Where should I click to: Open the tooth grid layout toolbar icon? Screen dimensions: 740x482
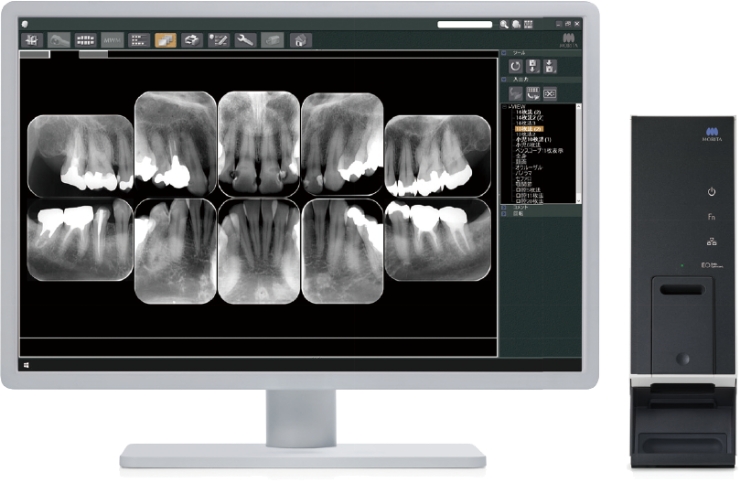click(x=86, y=41)
